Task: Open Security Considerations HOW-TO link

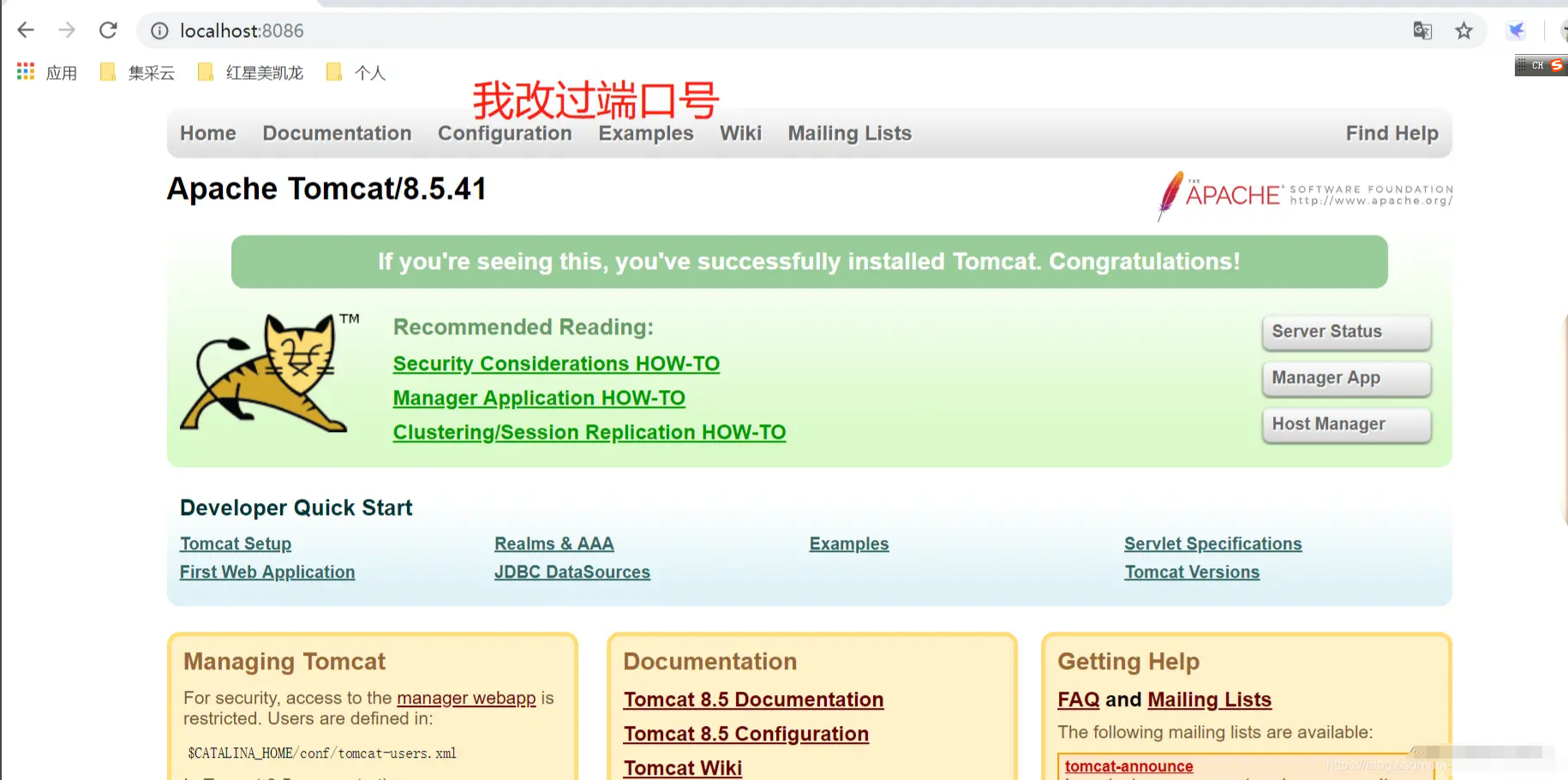Action: pyautogui.click(x=556, y=363)
